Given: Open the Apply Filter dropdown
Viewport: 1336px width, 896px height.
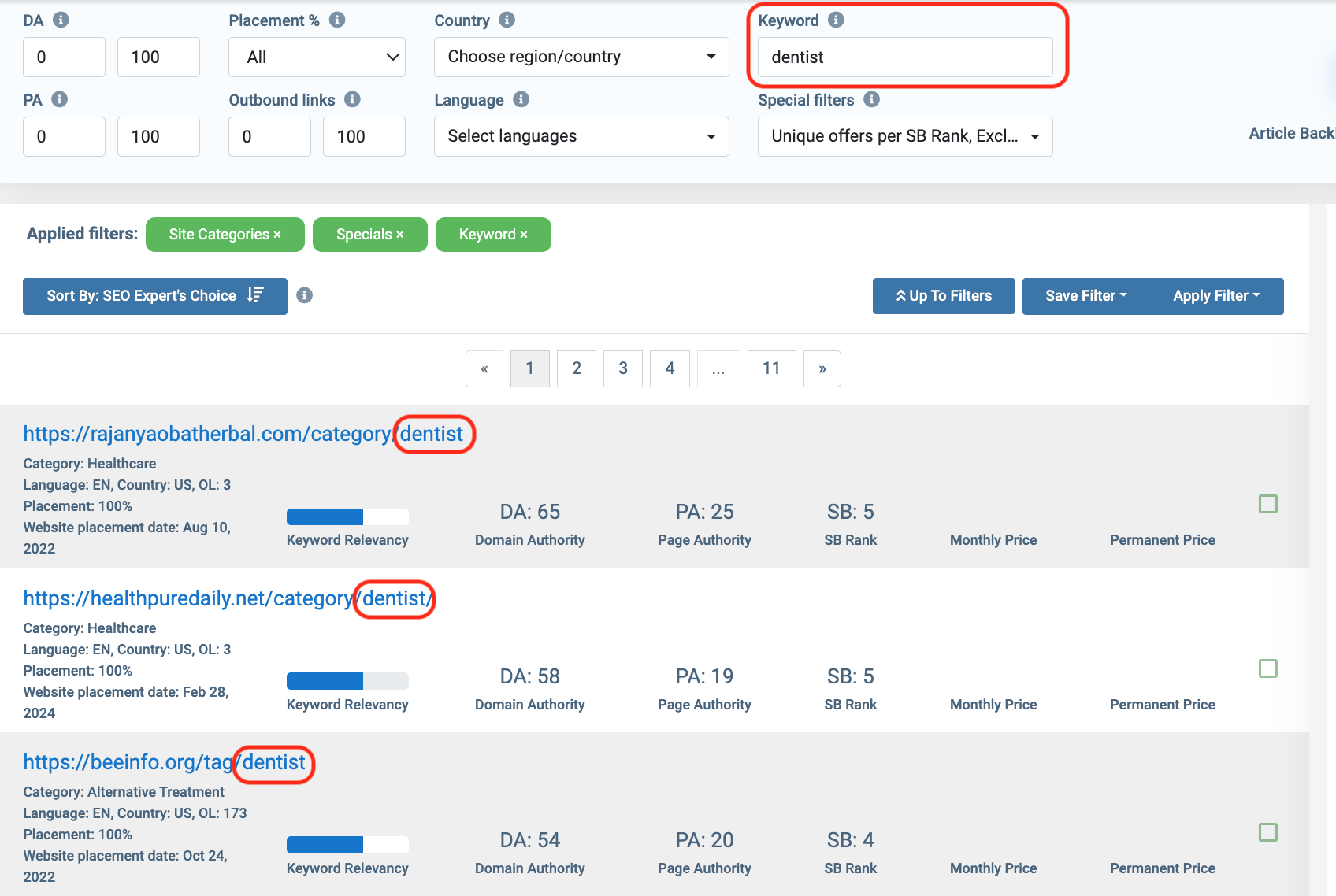Looking at the screenshot, I should (1217, 296).
